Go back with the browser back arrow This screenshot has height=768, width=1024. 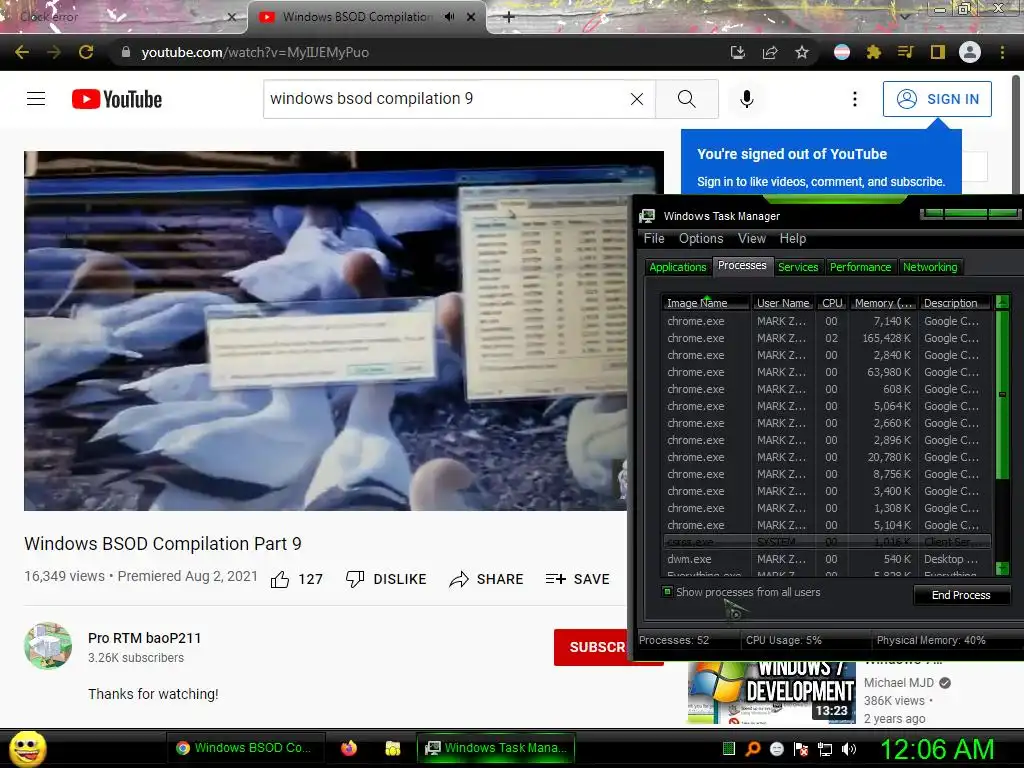click(x=22, y=52)
